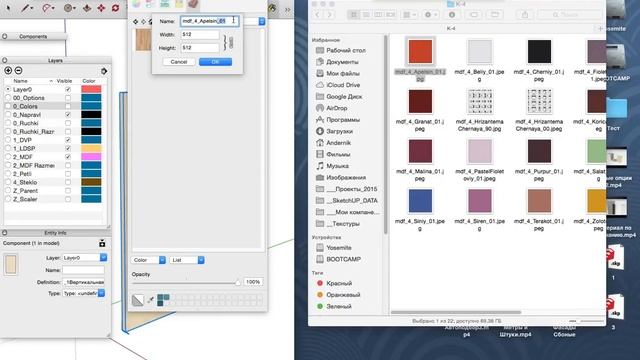Adjust the Opacity slider handle
The width and height of the screenshot is (640, 360).
(x=237, y=282)
